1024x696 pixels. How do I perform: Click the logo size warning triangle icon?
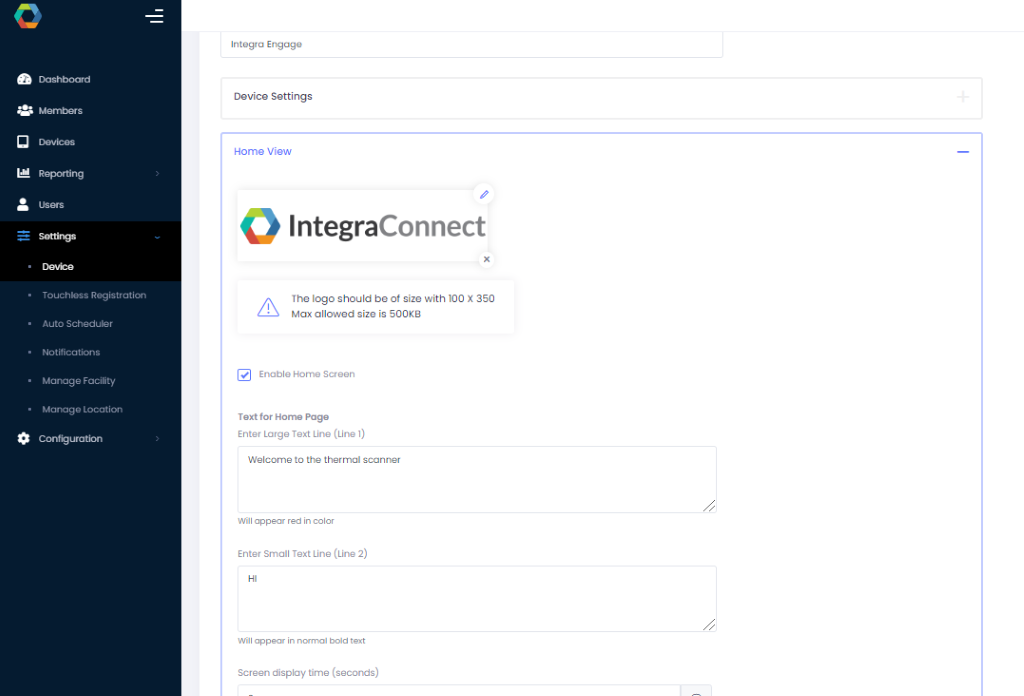pos(267,306)
